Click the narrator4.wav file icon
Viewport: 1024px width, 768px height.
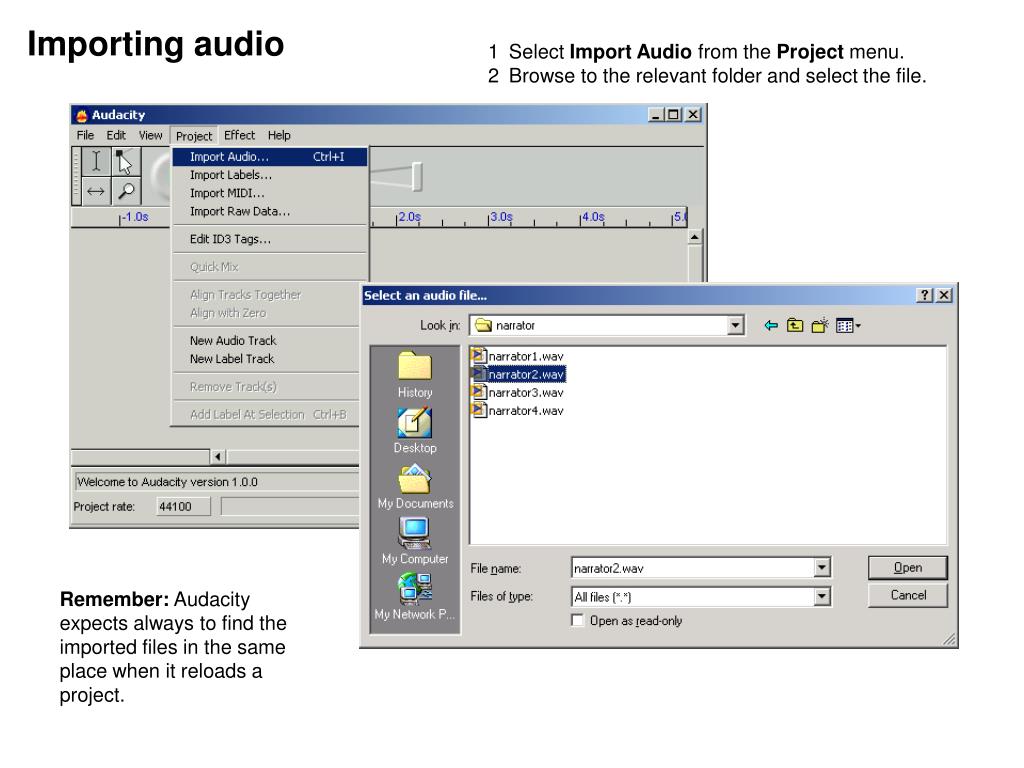tap(479, 410)
